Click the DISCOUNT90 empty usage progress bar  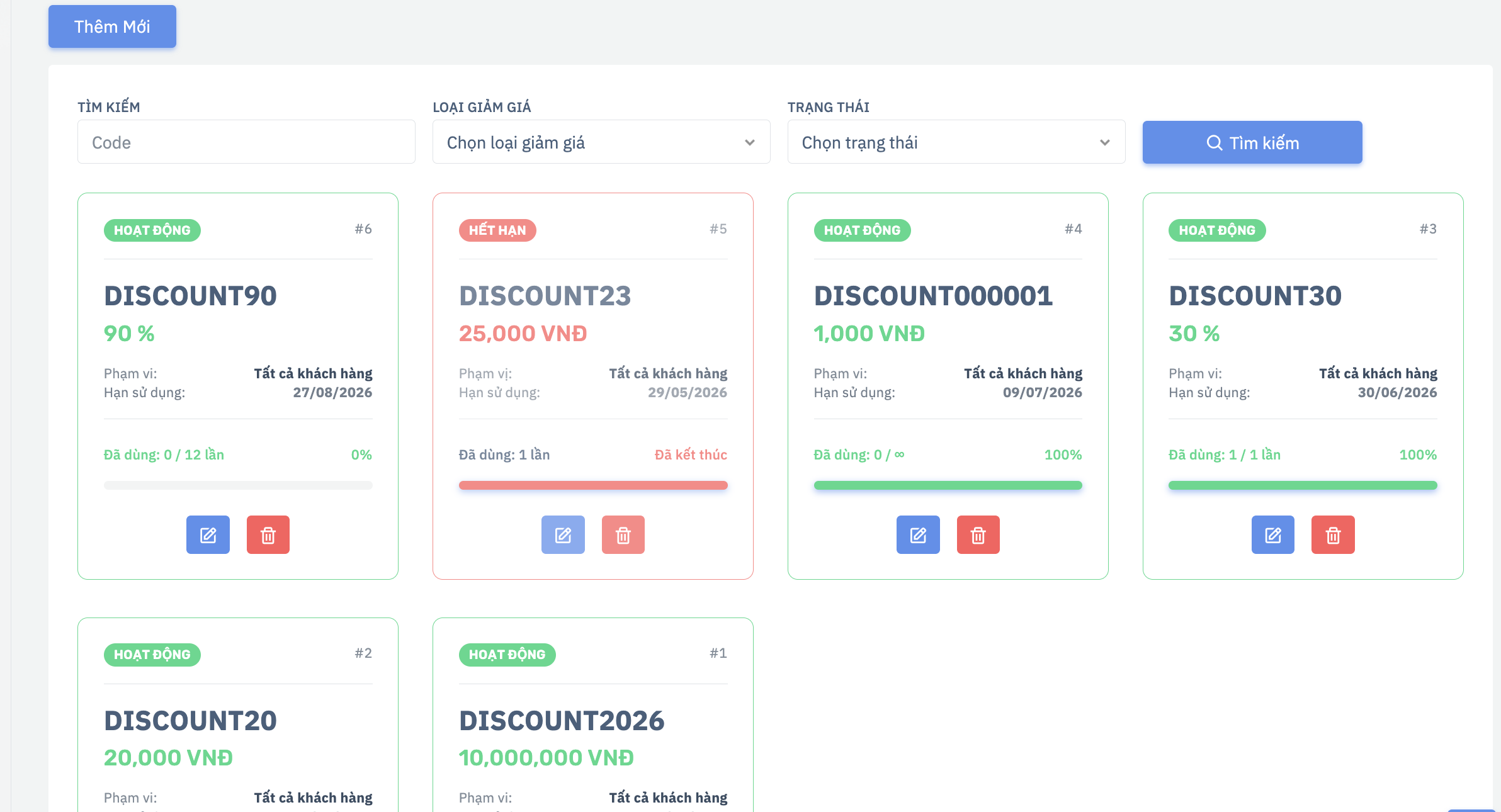238,485
